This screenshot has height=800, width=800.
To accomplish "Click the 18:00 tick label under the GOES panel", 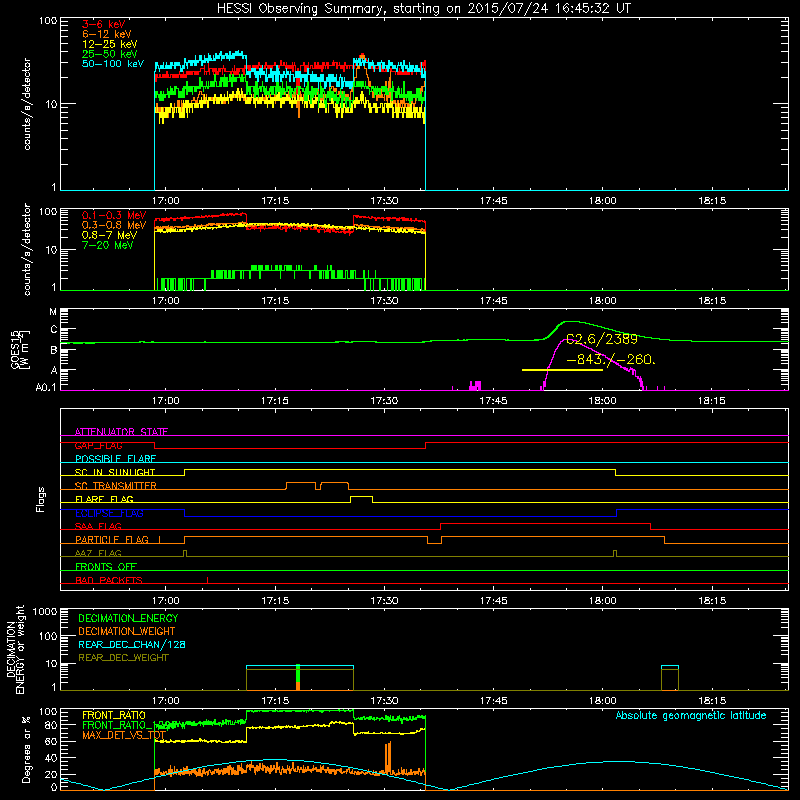I will 603,401.
